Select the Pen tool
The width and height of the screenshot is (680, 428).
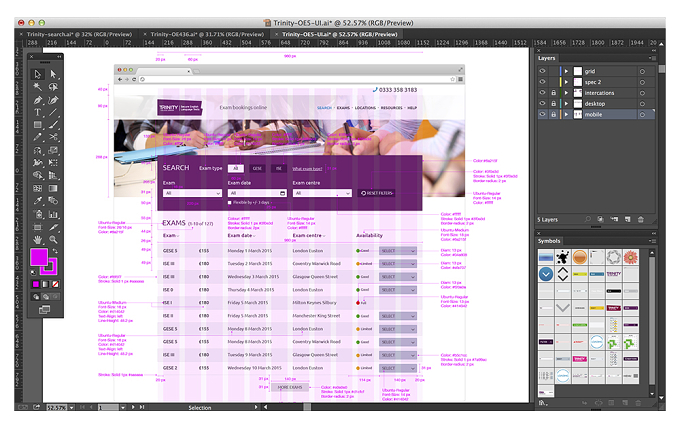point(38,100)
